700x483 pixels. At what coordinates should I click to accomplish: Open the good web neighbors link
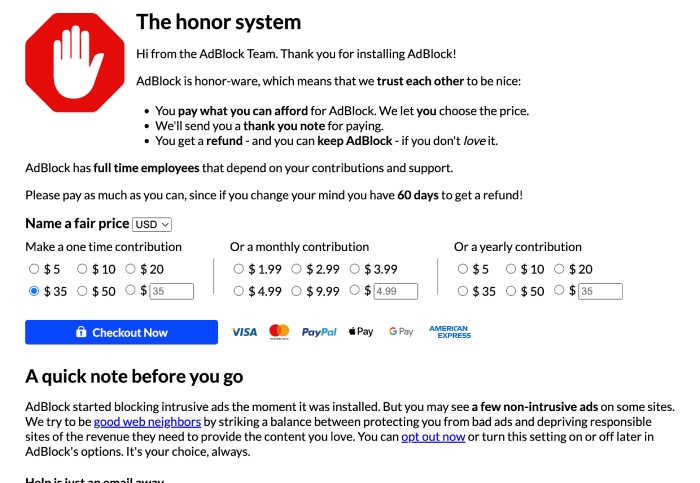coord(148,422)
